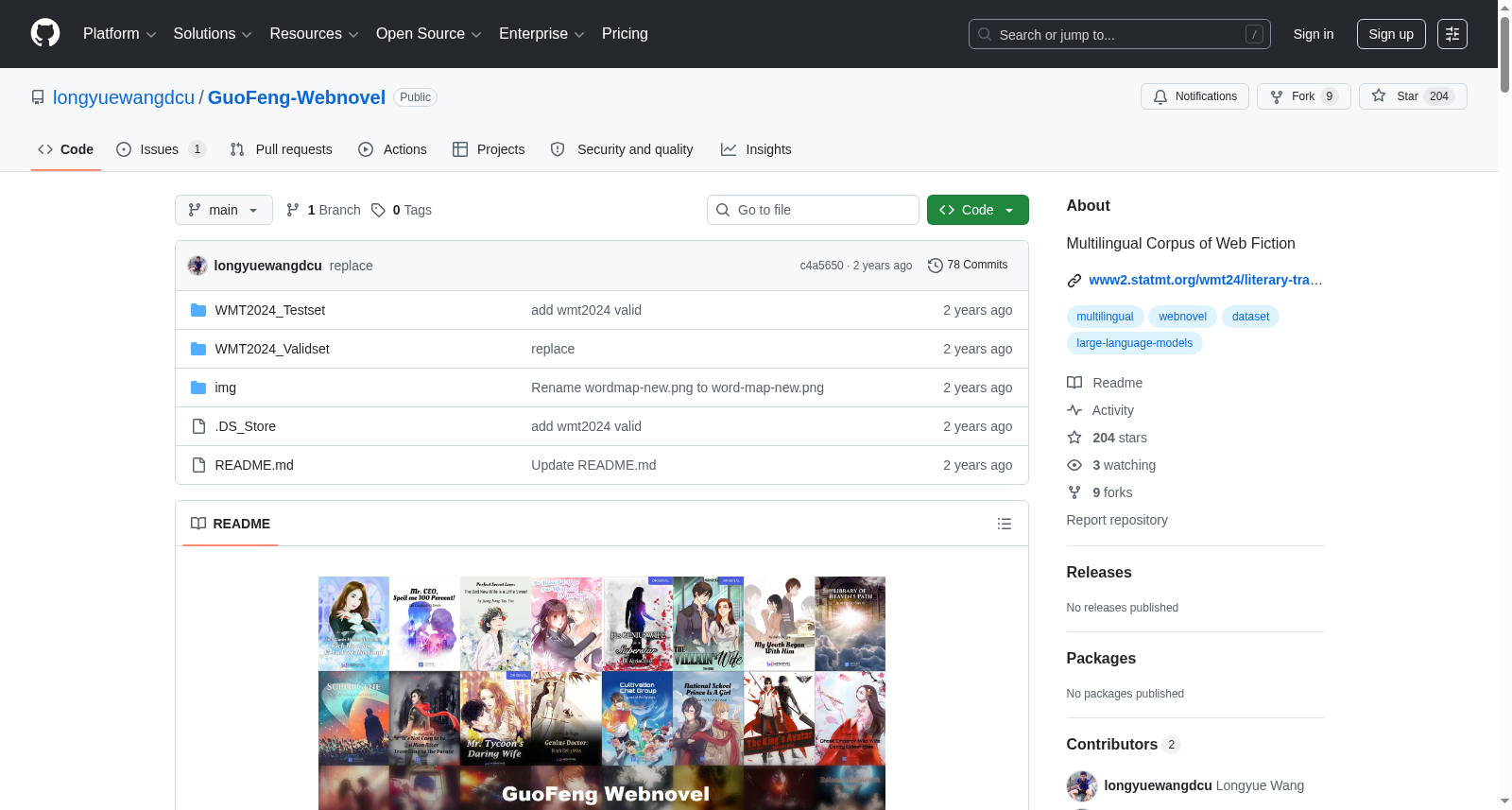The image size is (1512, 810).
Task: Click the img folder icon
Action: (x=198, y=388)
